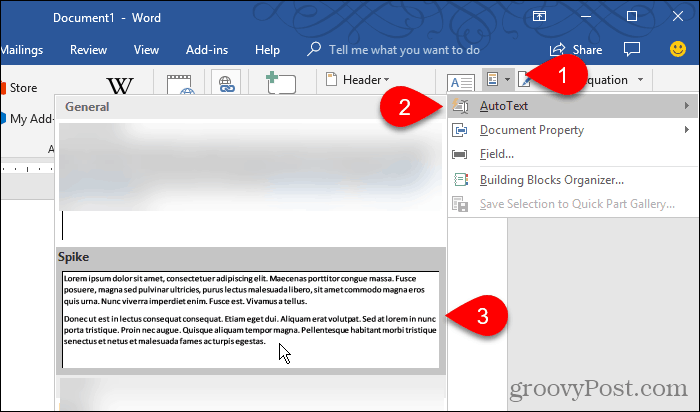Click the Text Box icon
This screenshot has height=412, width=700.
pyautogui.click(x=461, y=83)
